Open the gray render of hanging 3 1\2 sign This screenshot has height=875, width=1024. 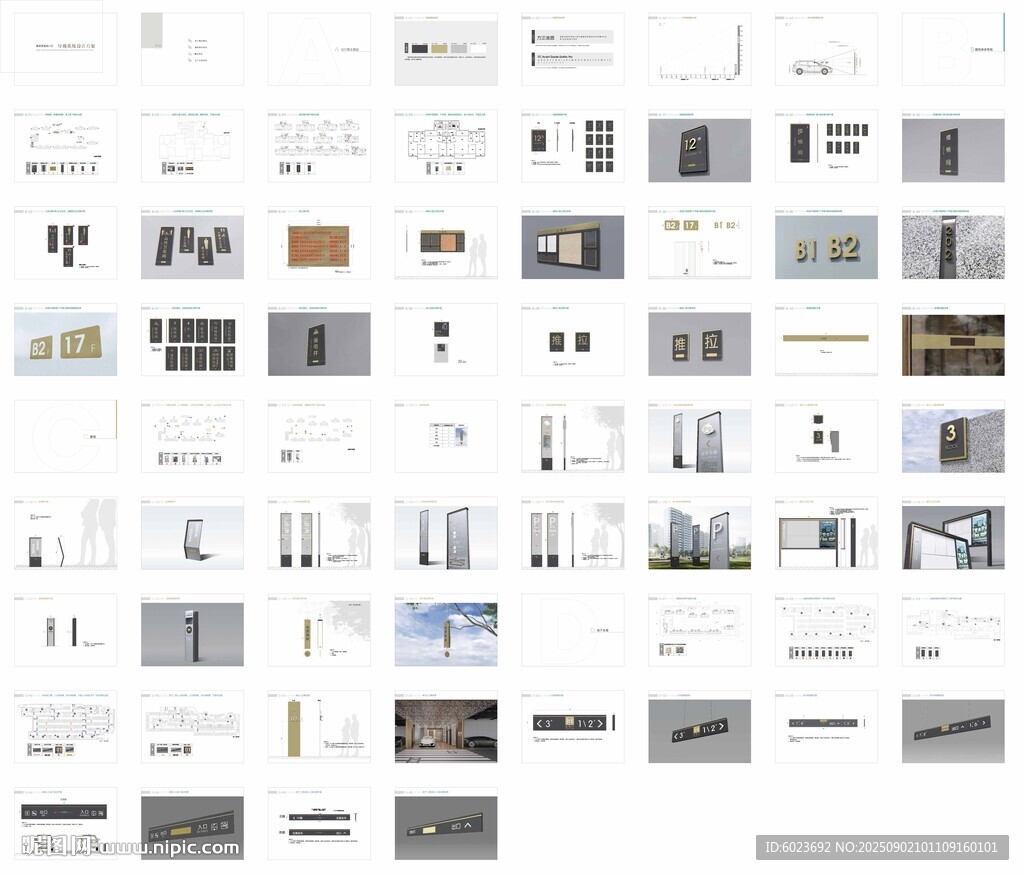pyautogui.click(x=699, y=727)
